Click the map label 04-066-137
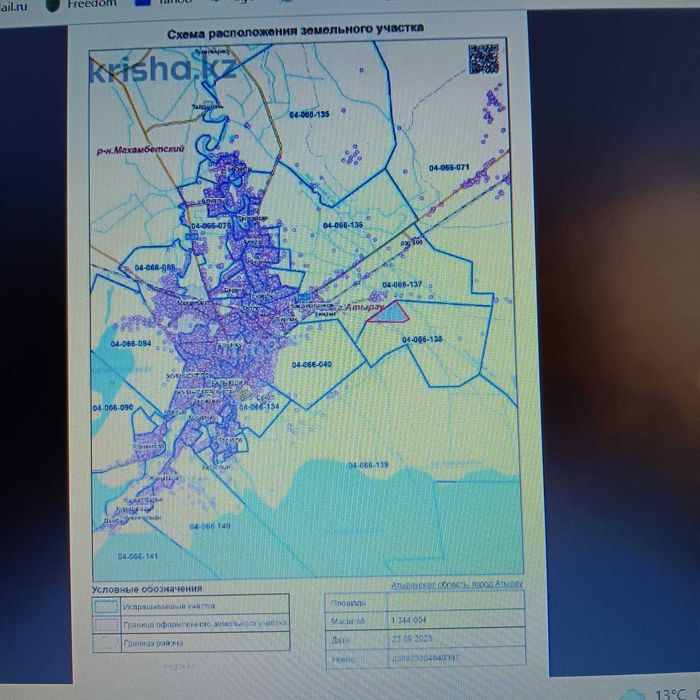Image resolution: width=700 pixels, height=700 pixels. 402,285
